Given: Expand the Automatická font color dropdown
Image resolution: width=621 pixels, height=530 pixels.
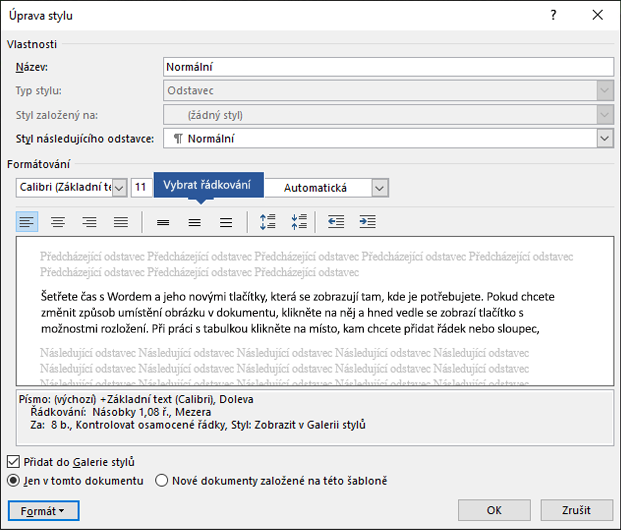Looking at the screenshot, I should point(379,188).
